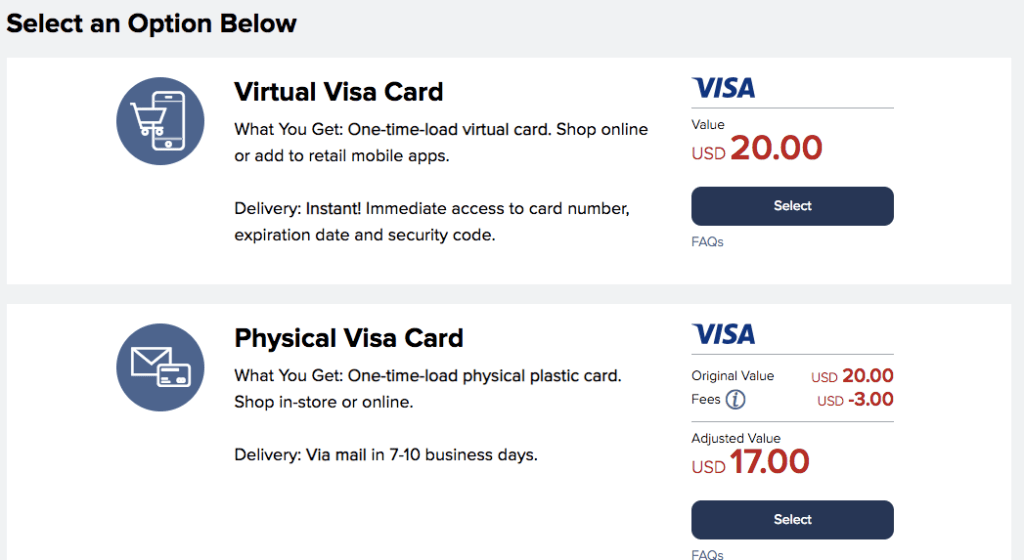
Task: Click the USD 17.00 adjusted value
Action: coord(750,462)
